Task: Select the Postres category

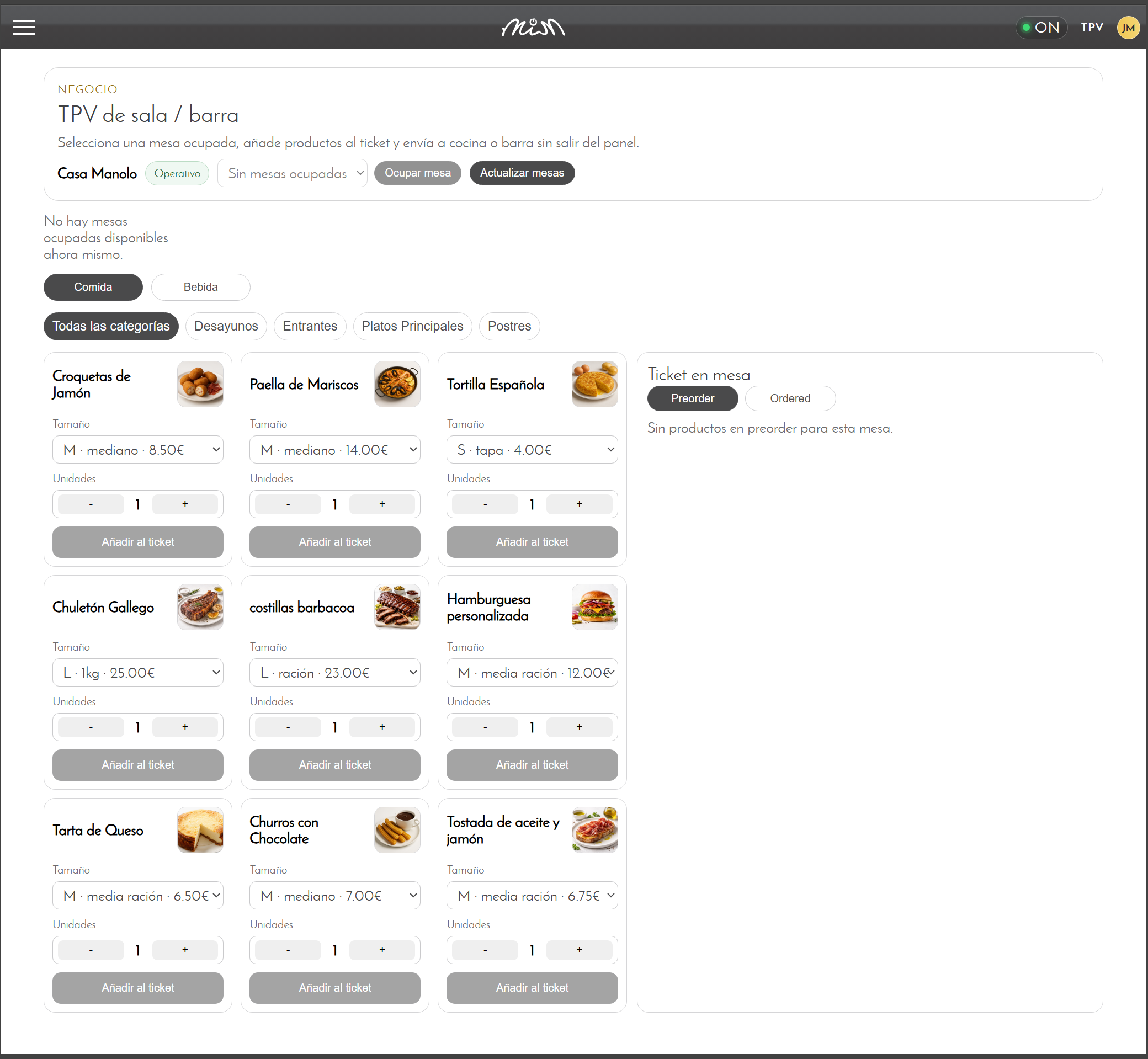Action: click(509, 326)
